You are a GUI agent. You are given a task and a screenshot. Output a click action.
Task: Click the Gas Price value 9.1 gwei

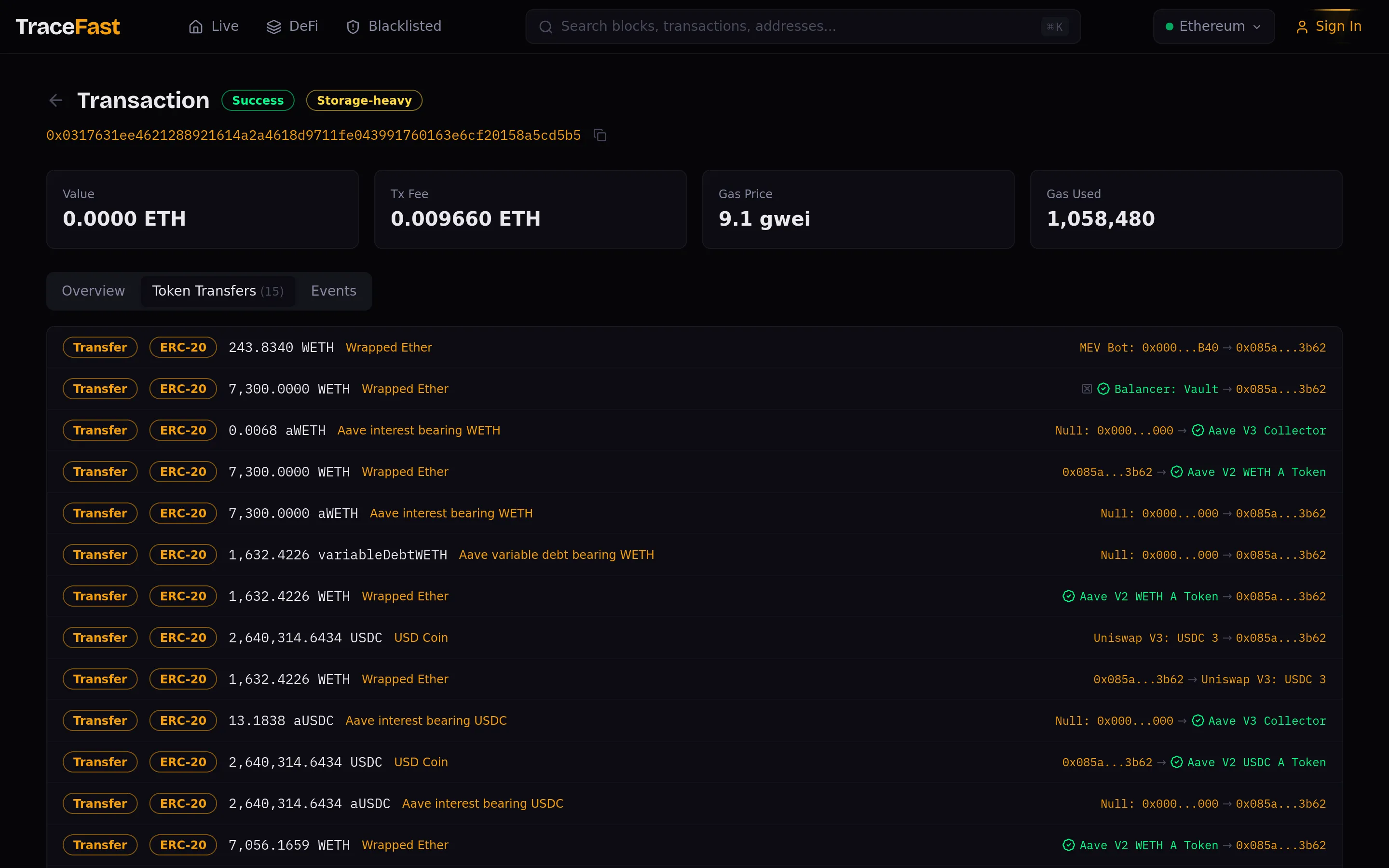[764, 219]
